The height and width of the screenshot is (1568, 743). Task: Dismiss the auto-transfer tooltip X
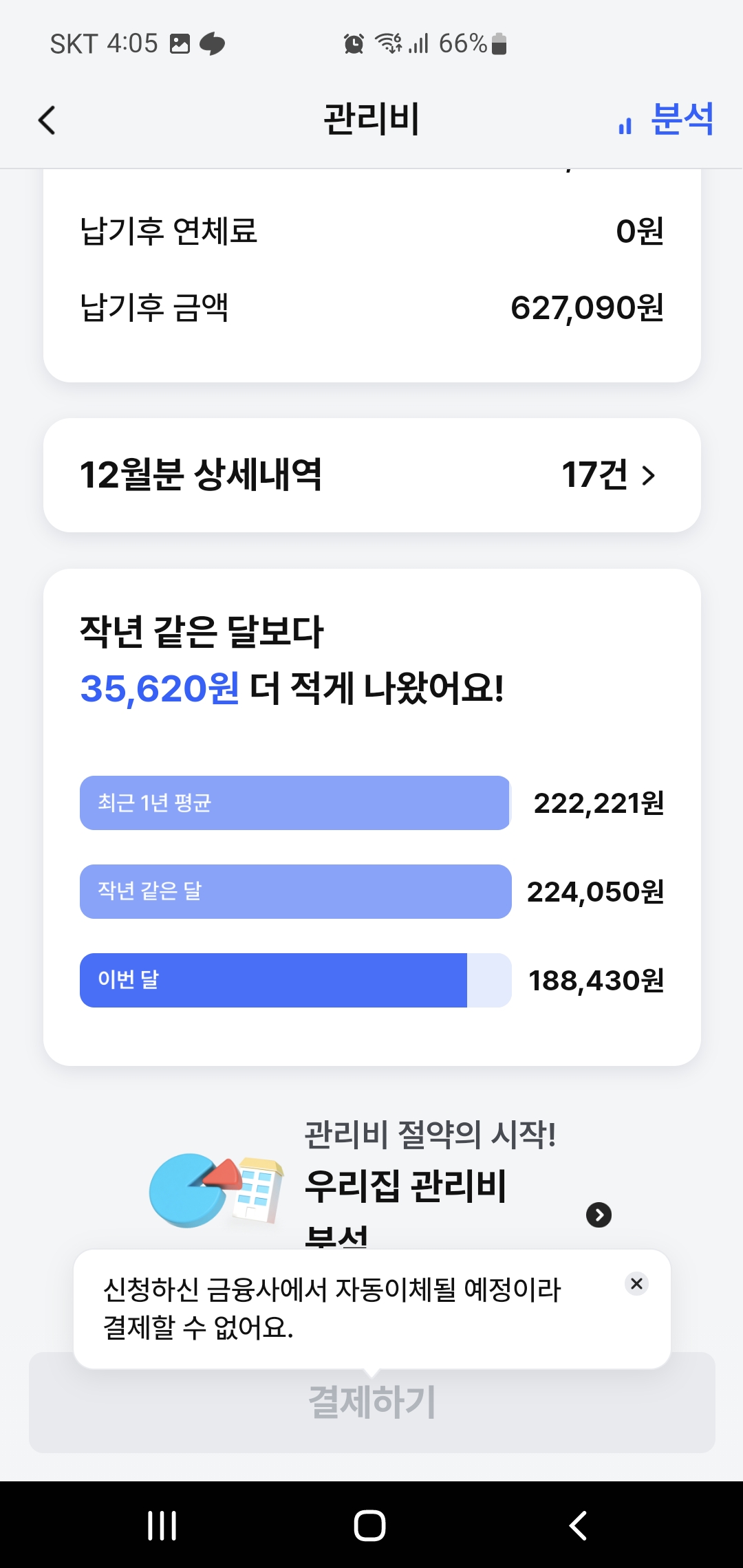[x=636, y=1283]
